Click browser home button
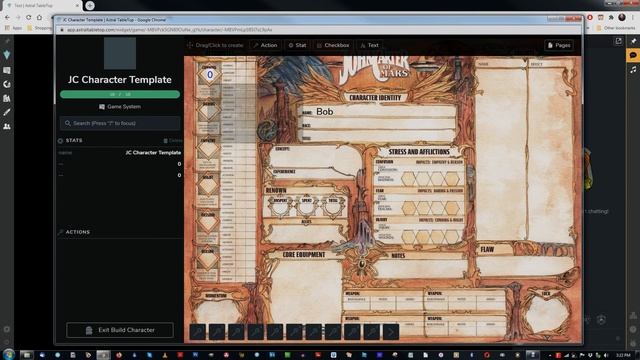Screen dimensions: 640x360 pyautogui.click(x=40, y=18)
